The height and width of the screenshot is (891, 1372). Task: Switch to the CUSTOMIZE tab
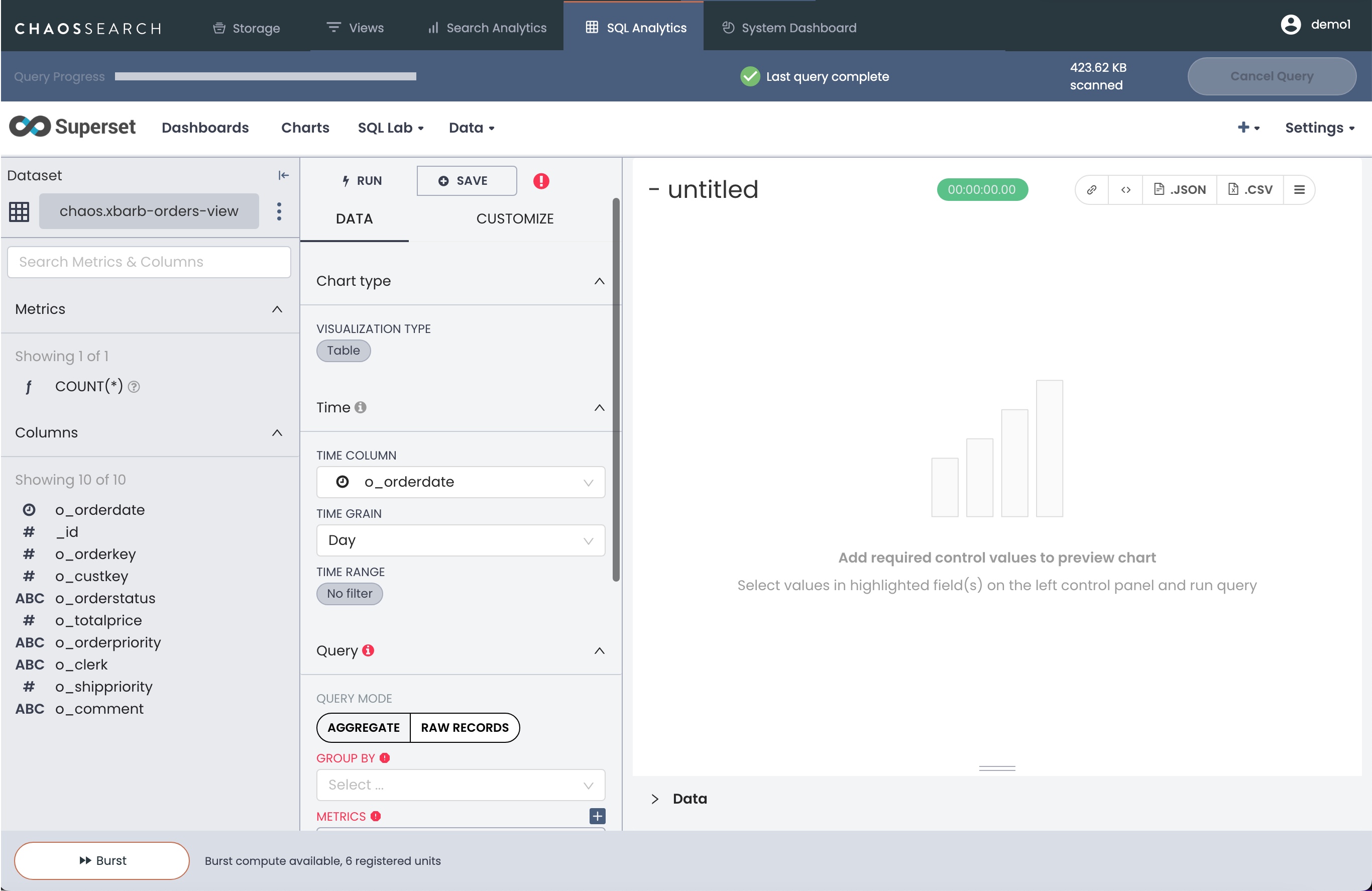514,218
